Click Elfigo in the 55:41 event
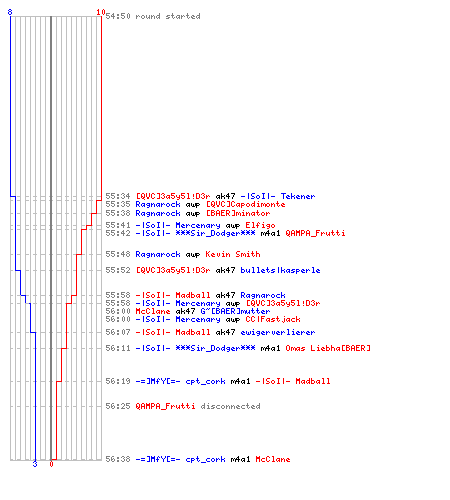This screenshot has width=450, height=500. click(x=260, y=225)
